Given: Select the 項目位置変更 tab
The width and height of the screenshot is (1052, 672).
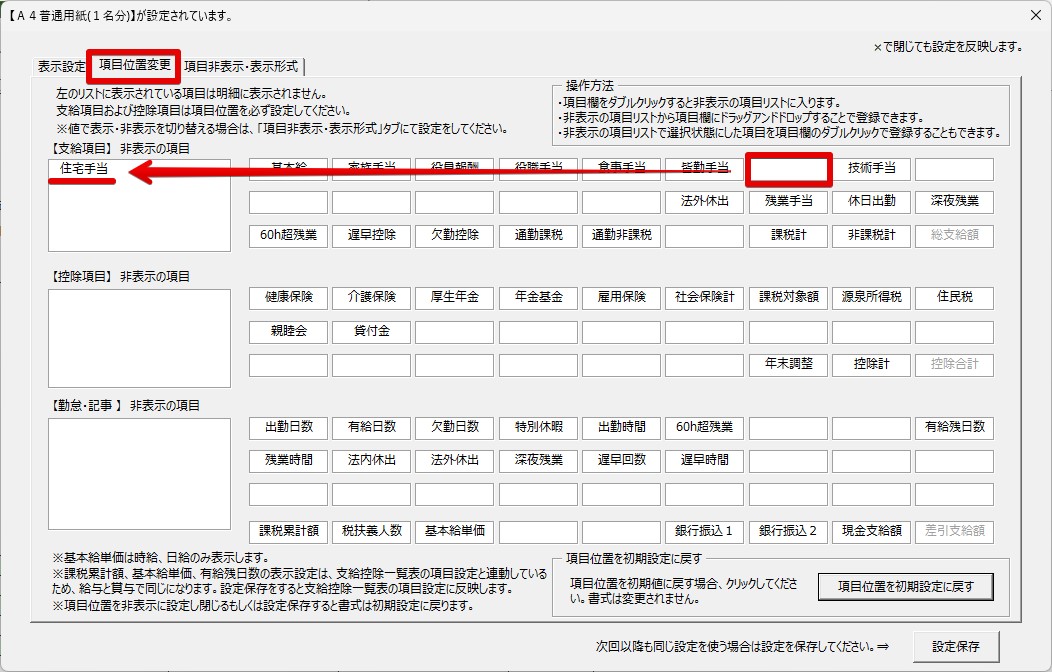Looking at the screenshot, I should (135, 66).
